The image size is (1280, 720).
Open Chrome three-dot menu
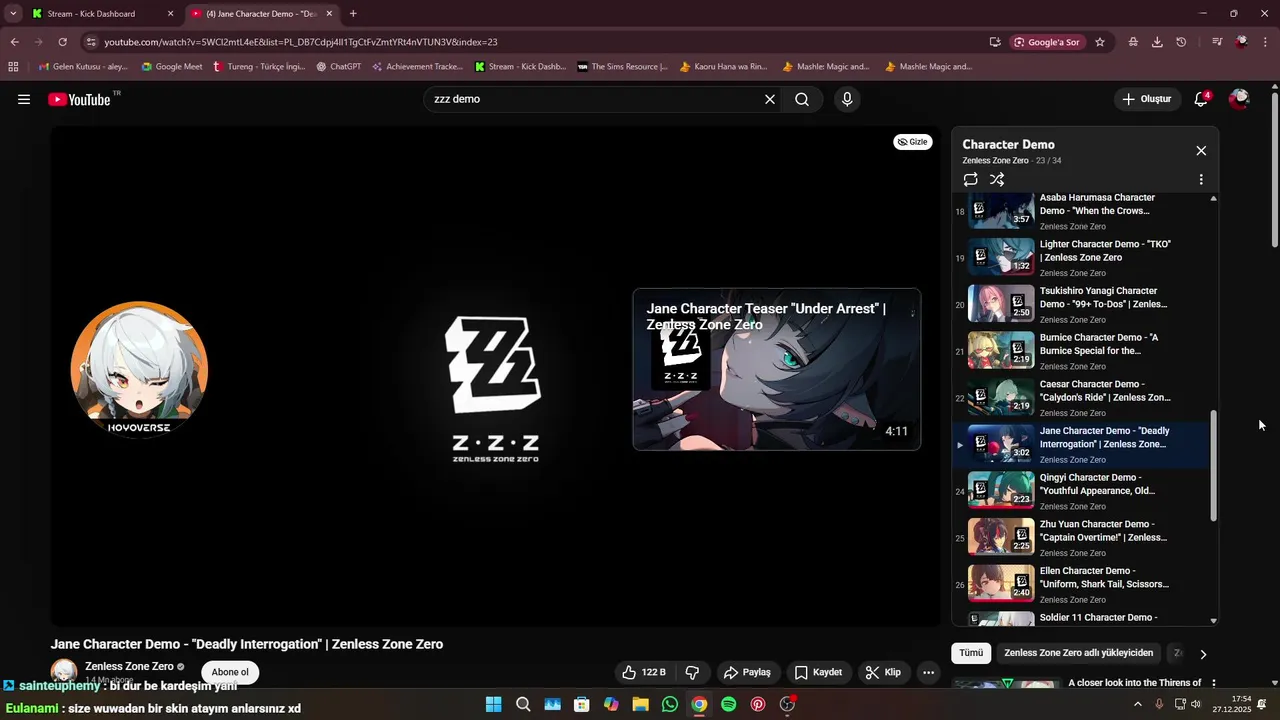point(1265,42)
